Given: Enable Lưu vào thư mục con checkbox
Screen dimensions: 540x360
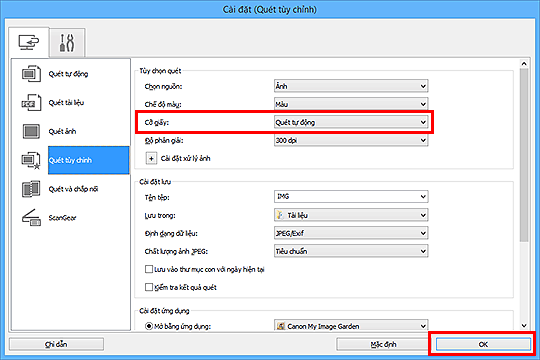Looking at the screenshot, I should pyautogui.click(x=149, y=269).
